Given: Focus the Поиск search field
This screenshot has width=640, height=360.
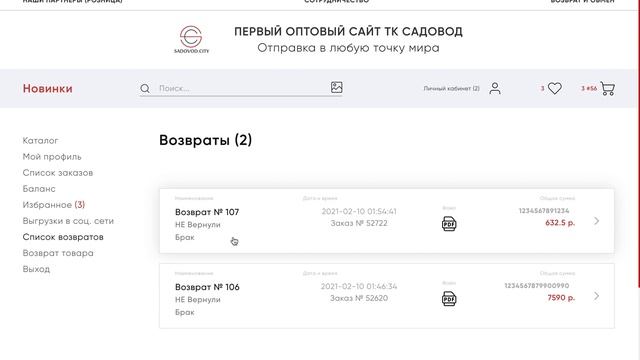Looking at the screenshot, I should pyautogui.click(x=241, y=88).
